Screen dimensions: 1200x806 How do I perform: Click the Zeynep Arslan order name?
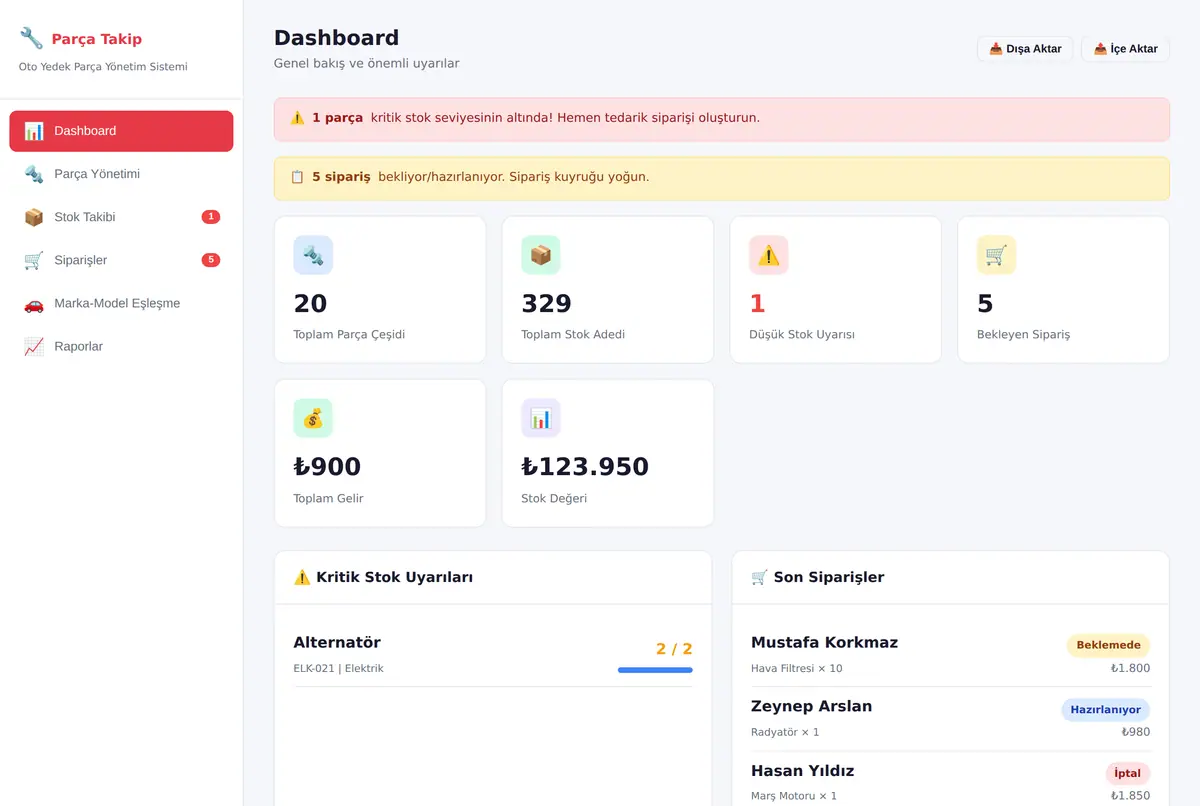click(x=811, y=706)
